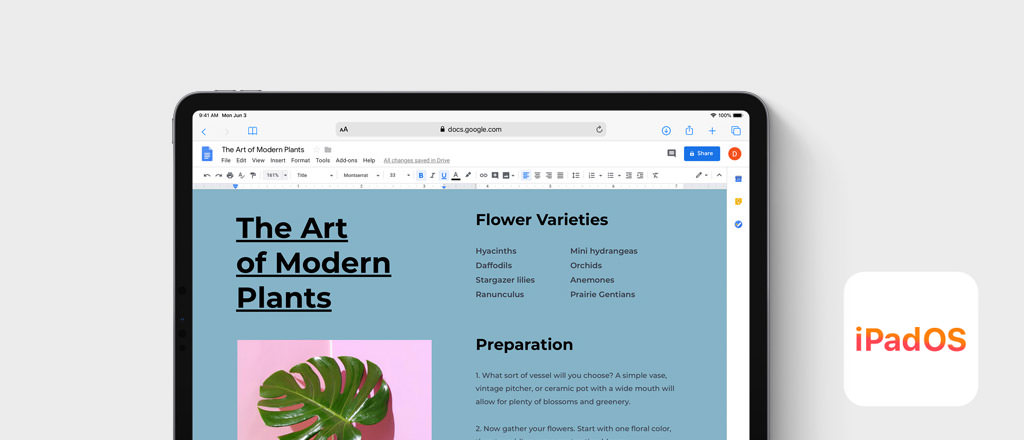Open the Insert menu
The image size is (1024, 440).
pyautogui.click(x=278, y=160)
